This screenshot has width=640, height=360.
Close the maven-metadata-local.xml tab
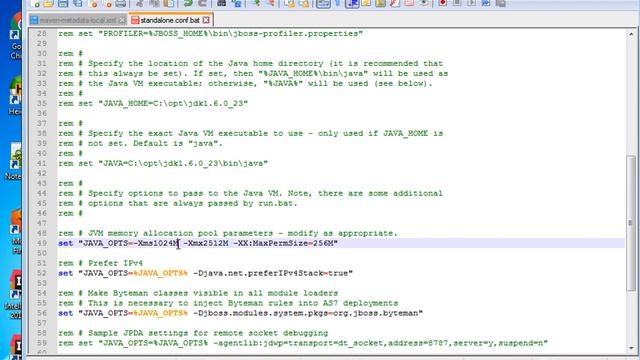click(x=122, y=20)
